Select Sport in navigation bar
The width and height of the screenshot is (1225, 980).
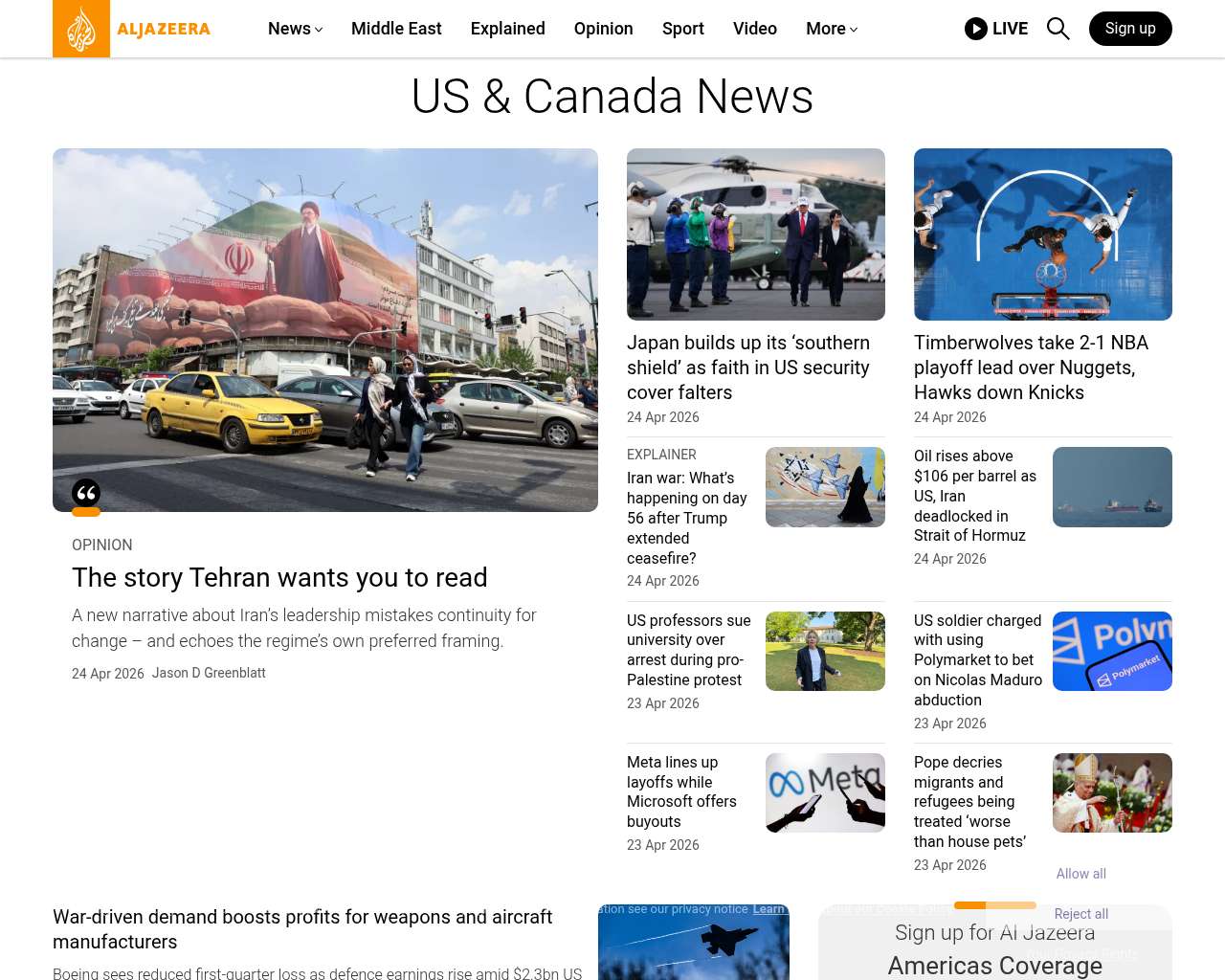682,29
